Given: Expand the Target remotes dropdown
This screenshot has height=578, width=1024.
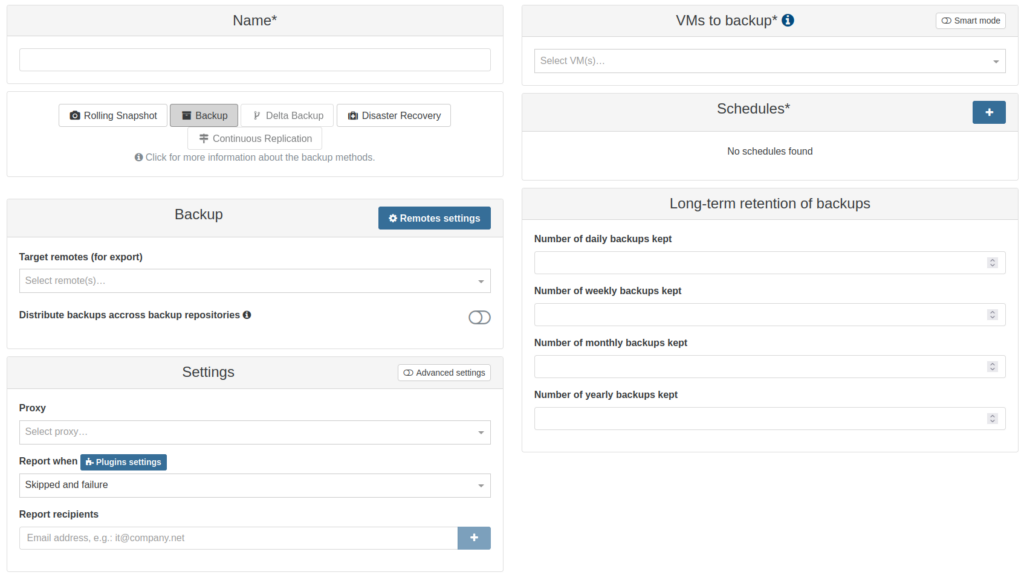Looking at the screenshot, I should click(254, 281).
